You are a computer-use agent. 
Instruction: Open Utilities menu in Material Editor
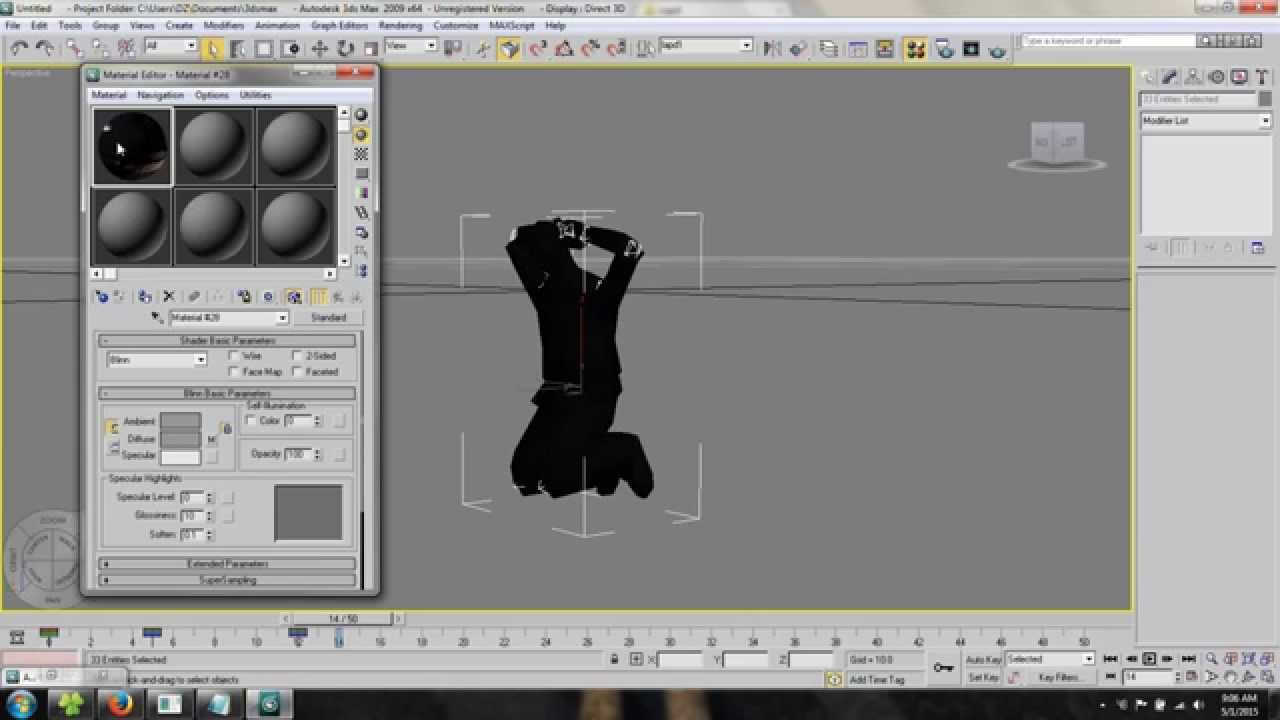click(x=255, y=95)
